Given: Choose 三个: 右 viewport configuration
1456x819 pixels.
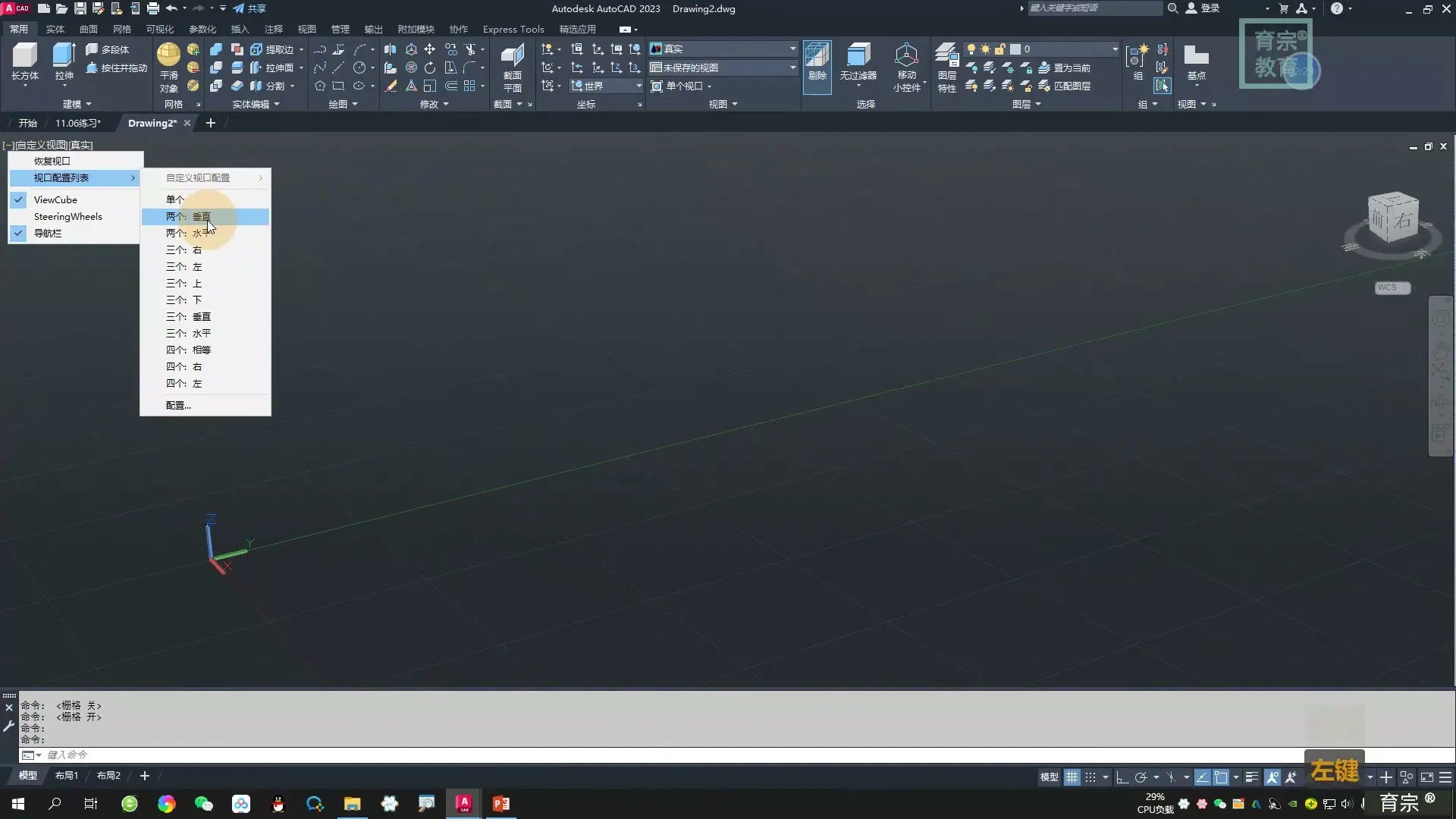Looking at the screenshot, I should click(184, 249).
